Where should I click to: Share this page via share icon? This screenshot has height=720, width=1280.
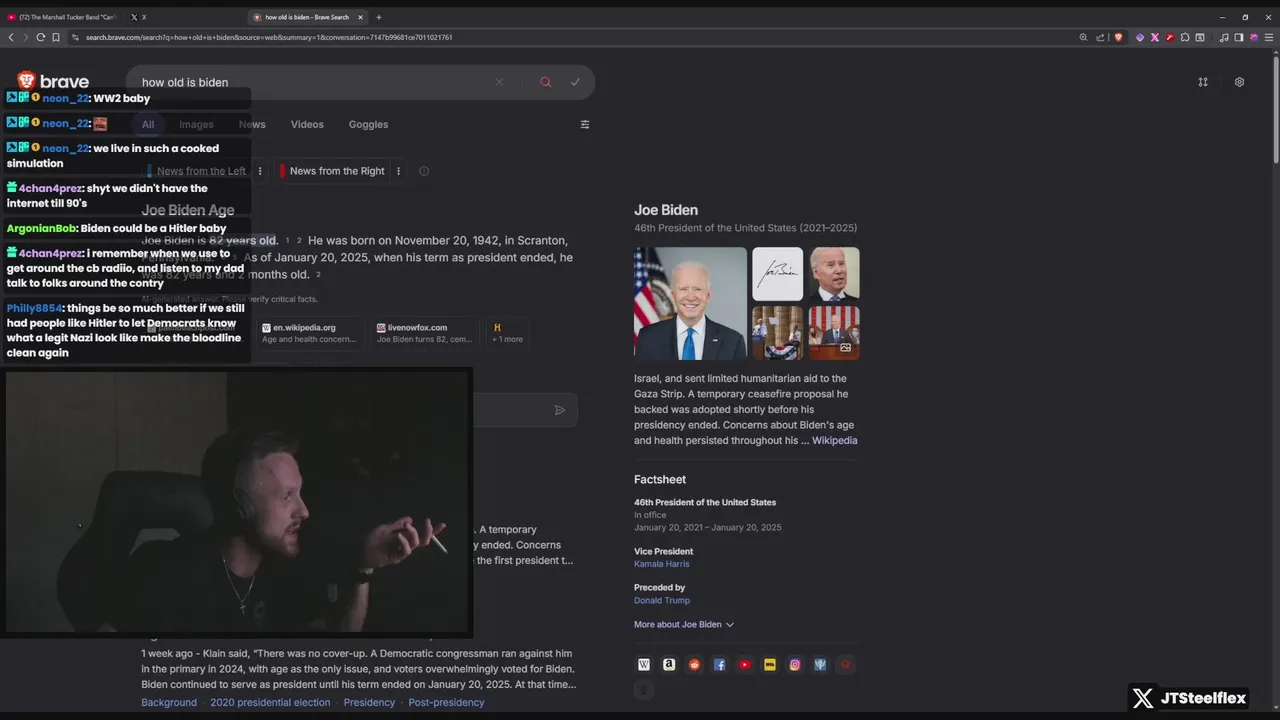(1100, 37)
